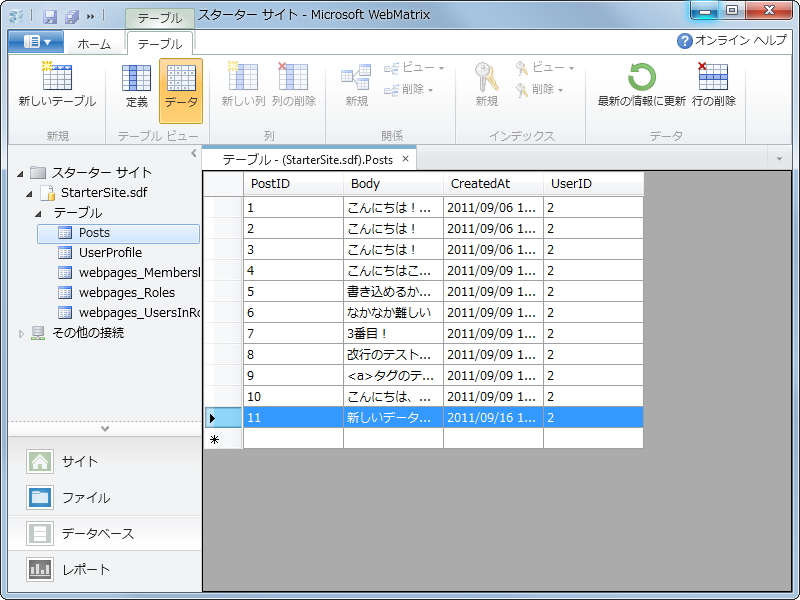Open the インデックス 削除 dropdown
800x600 pixels.
(x=539, y=90)
